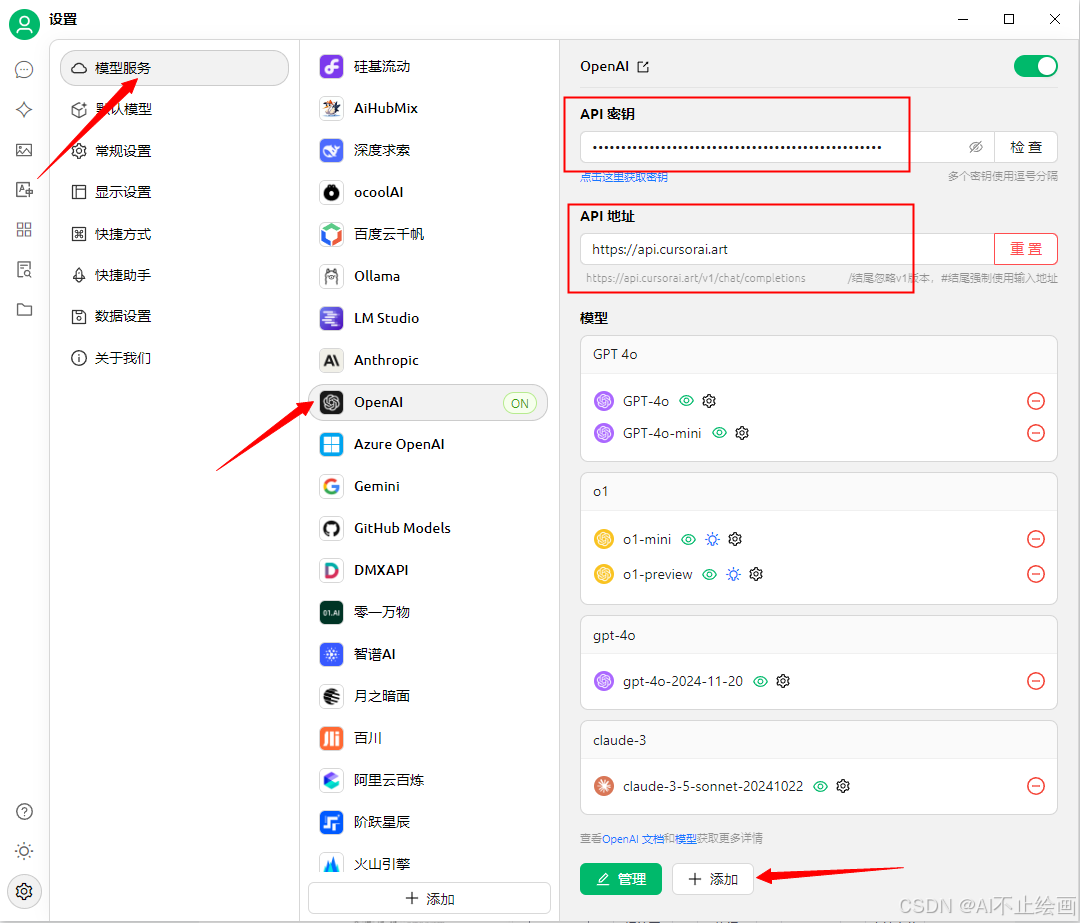This screenshot has width=1080, height=923.
Task: Open the OpenAI 文档 link
Action: [633, 838]
